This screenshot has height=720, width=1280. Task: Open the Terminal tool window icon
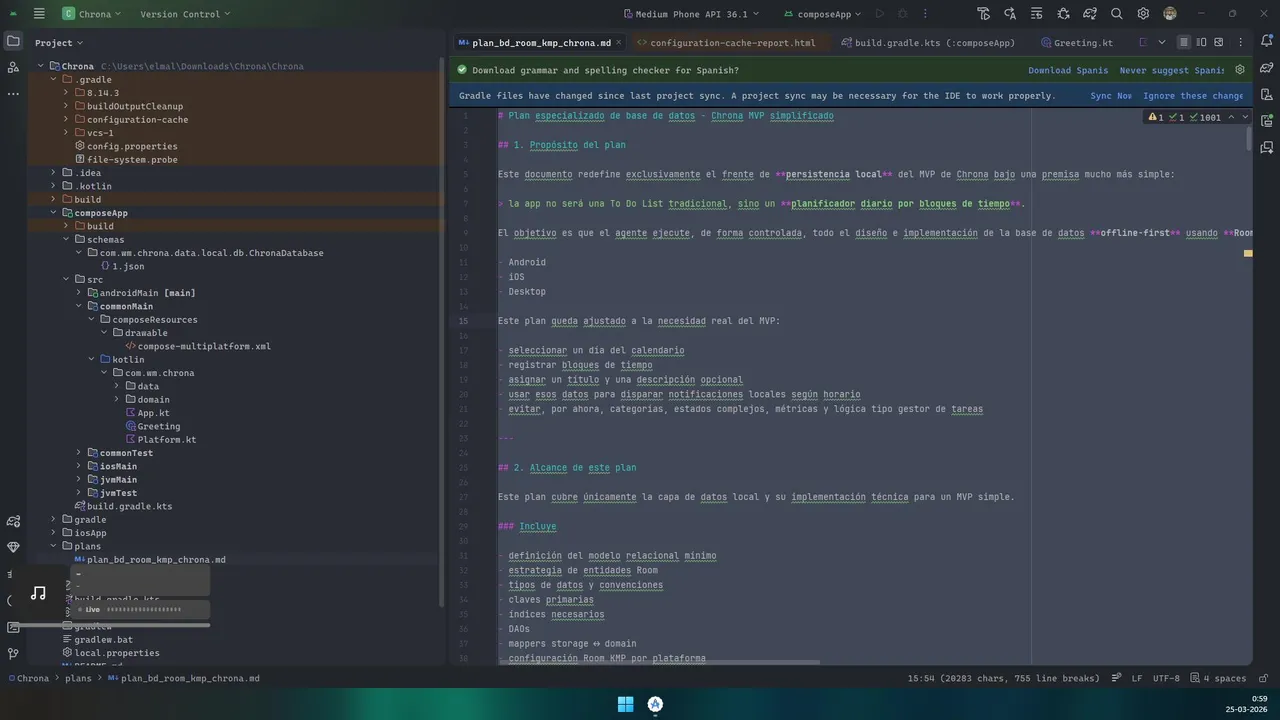(13, 627)
